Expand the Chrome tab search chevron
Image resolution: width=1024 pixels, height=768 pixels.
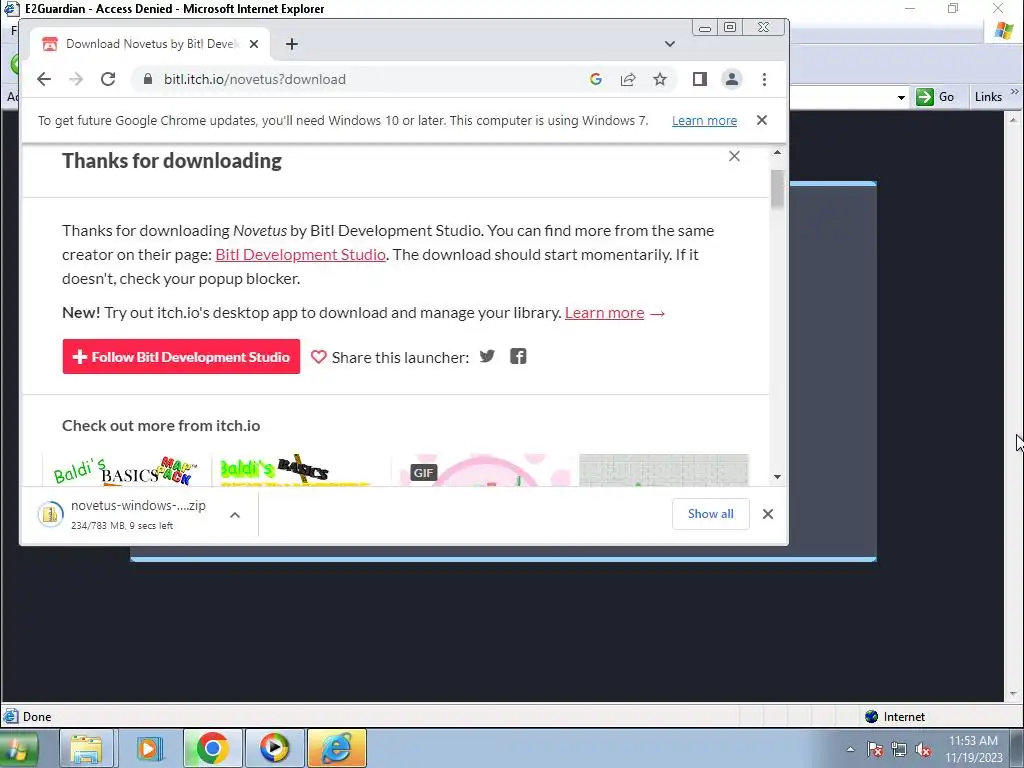click(669, 44)
